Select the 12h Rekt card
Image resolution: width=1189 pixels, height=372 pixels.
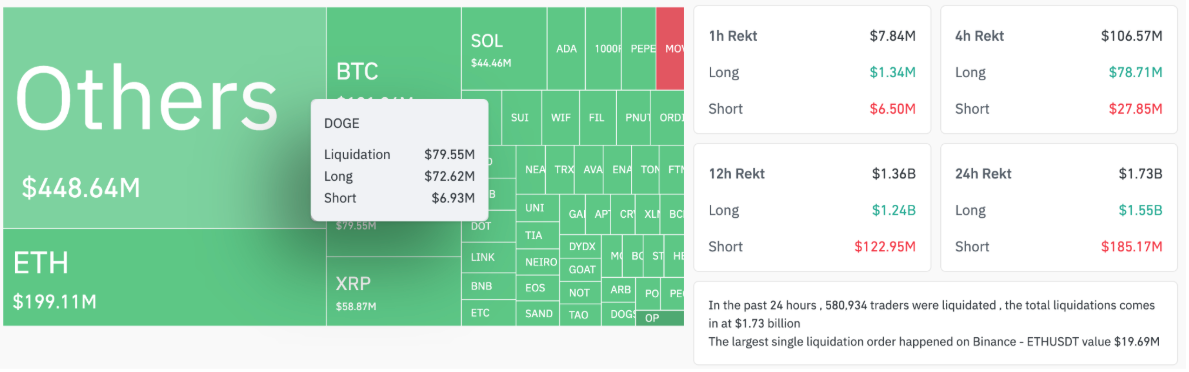point(812,208)
